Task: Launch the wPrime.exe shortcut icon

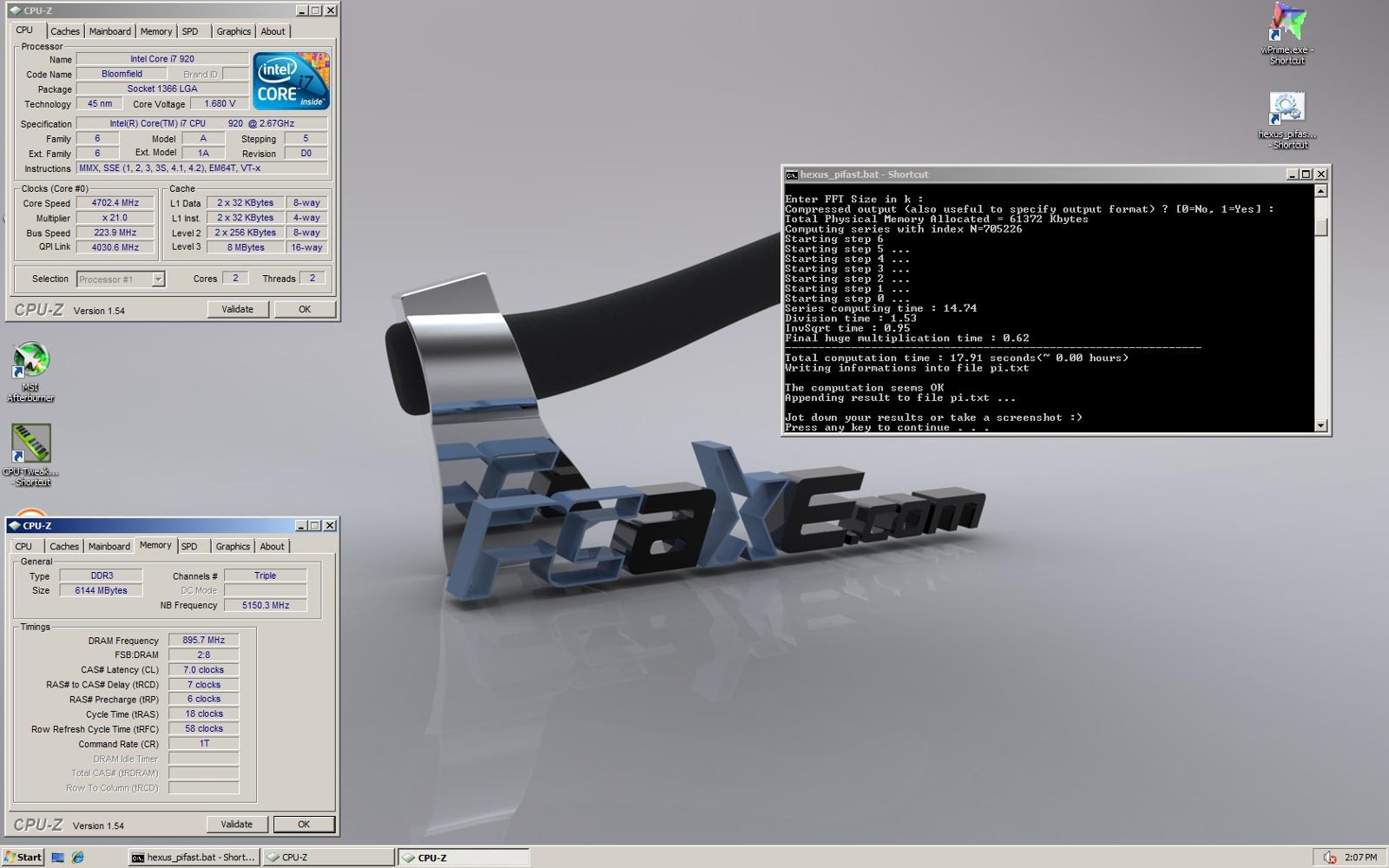Action: point(1287,23)
